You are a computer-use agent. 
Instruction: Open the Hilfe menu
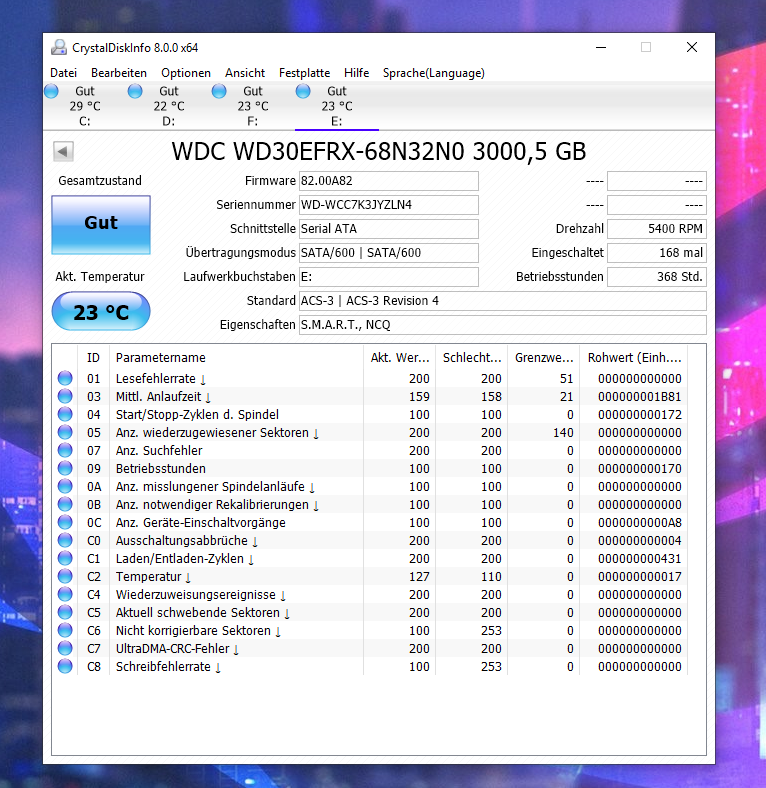(x=356, y=73)
